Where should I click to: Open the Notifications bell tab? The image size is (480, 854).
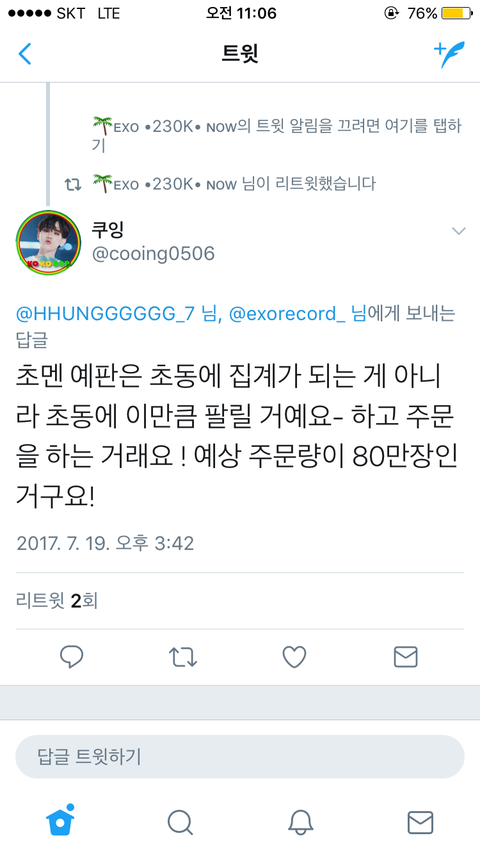300,822
